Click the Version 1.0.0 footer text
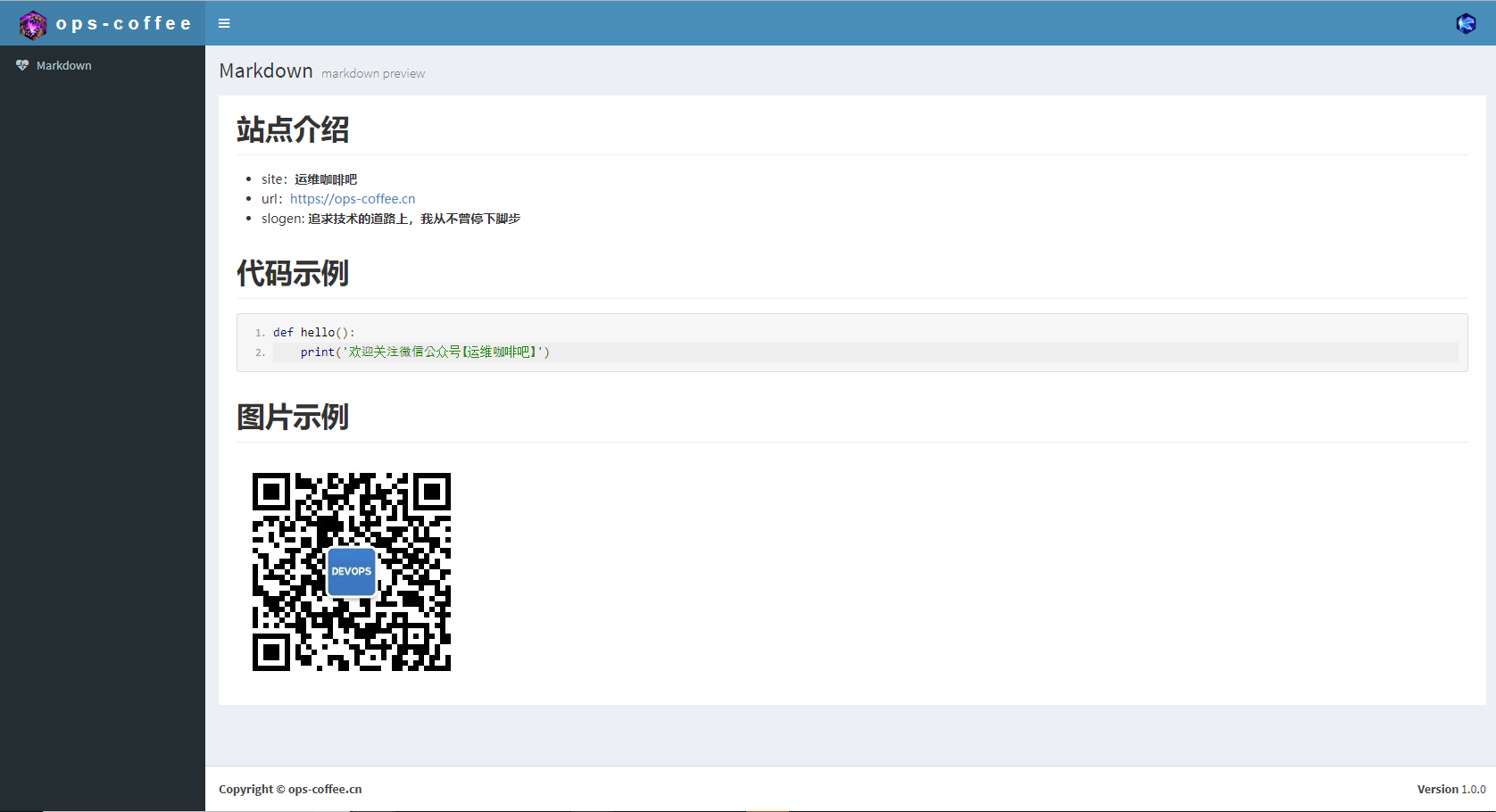 click(1451, 789)
